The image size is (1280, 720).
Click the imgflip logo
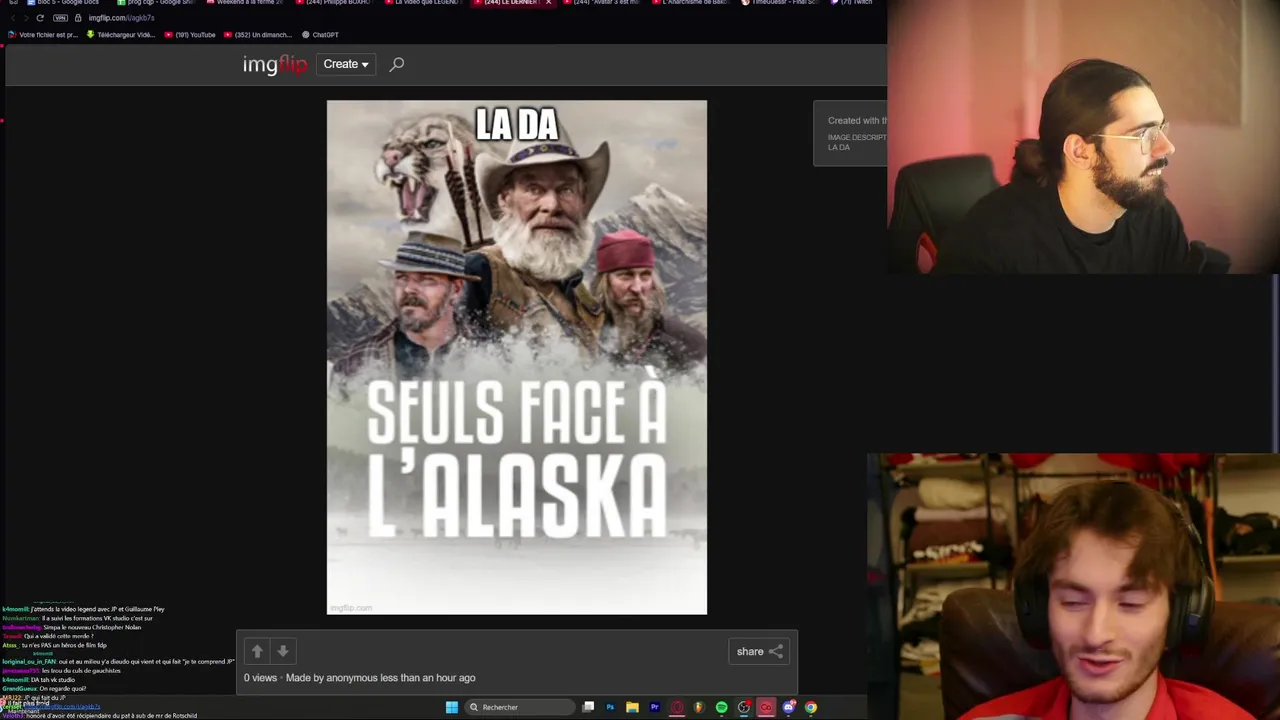(x=275, y=64)
